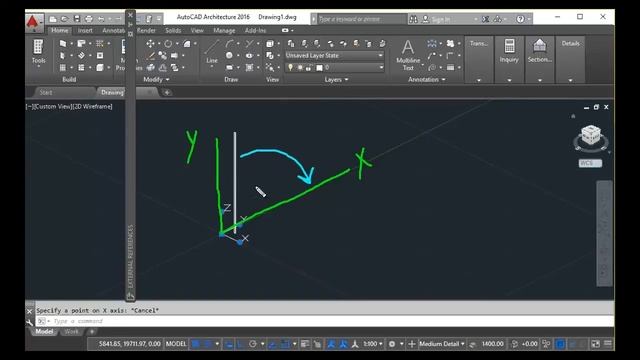640x360 pixels.
Task: Expand the Trans... panel arrow
Action: point(479,80)
